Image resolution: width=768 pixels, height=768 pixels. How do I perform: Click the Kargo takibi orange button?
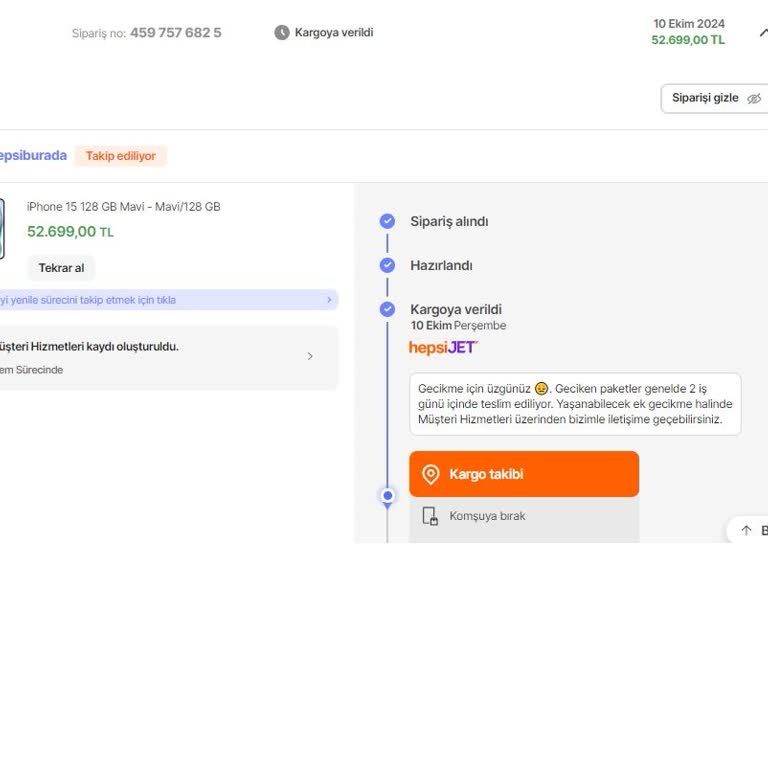[x=524, y=474]
